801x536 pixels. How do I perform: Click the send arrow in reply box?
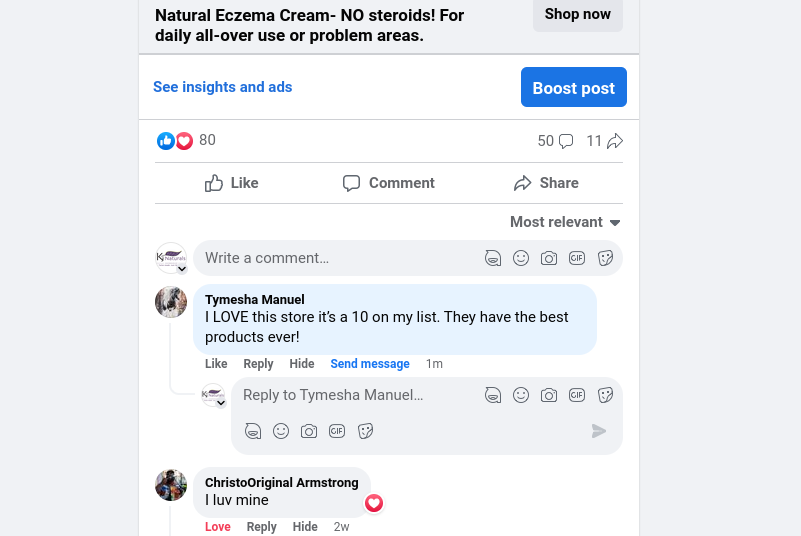(599, 431)
